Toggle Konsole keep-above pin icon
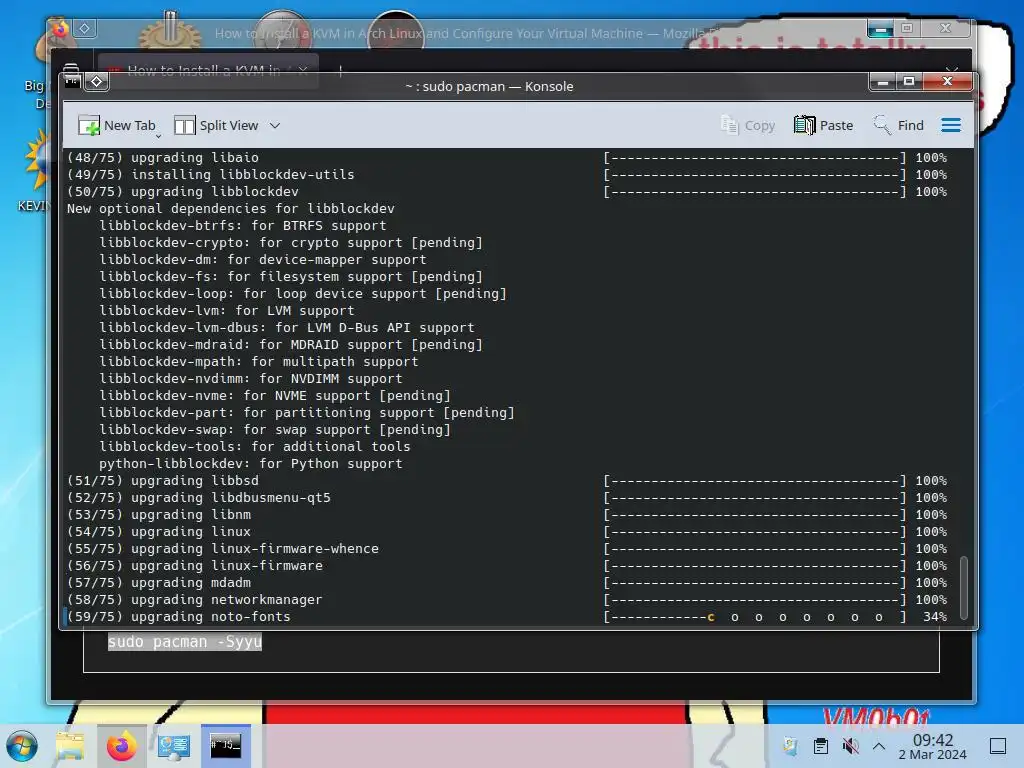 coord(97,82)
